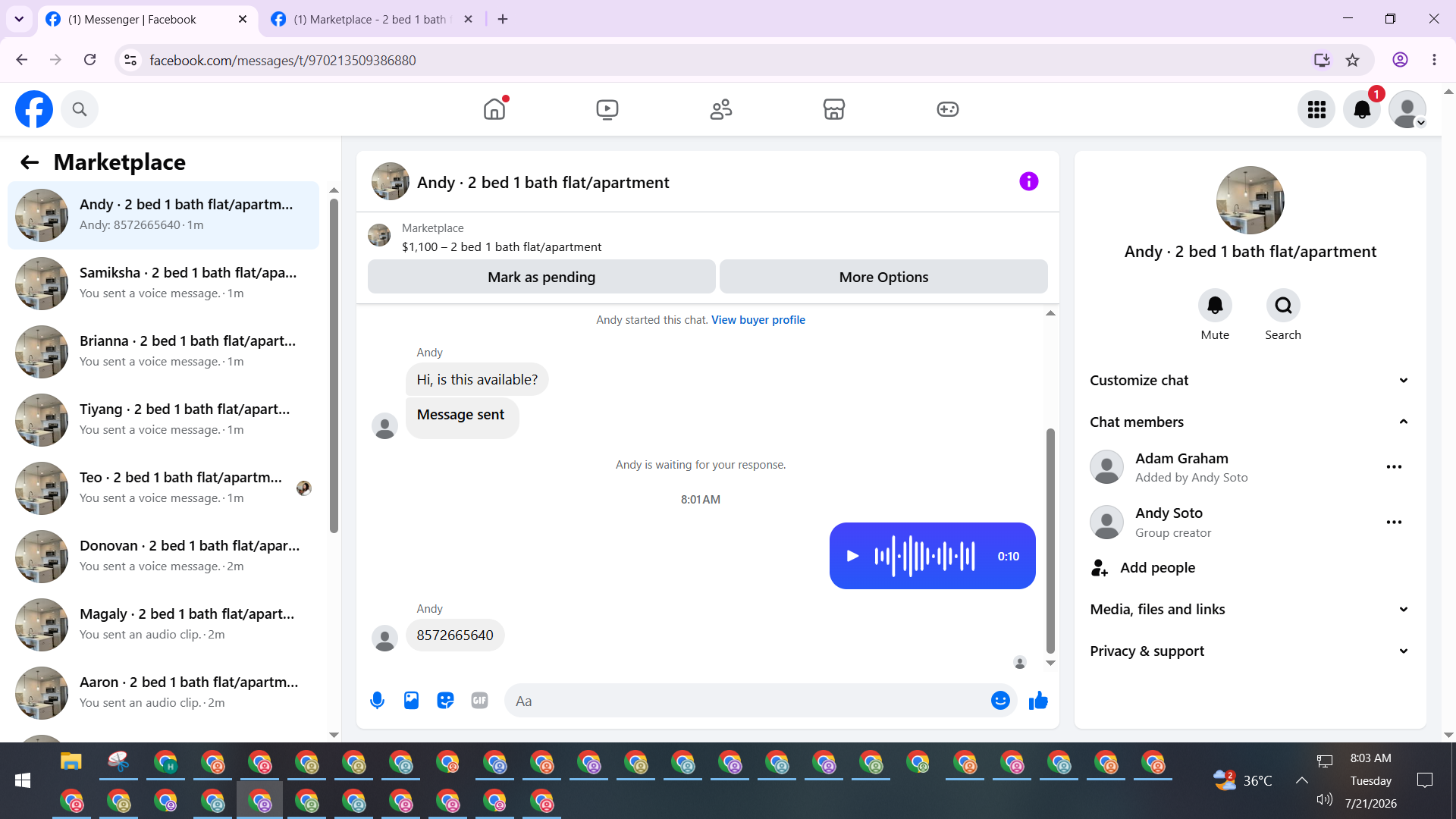
Task: Search in conversation using Search icon
Action: click(1283, 306)
